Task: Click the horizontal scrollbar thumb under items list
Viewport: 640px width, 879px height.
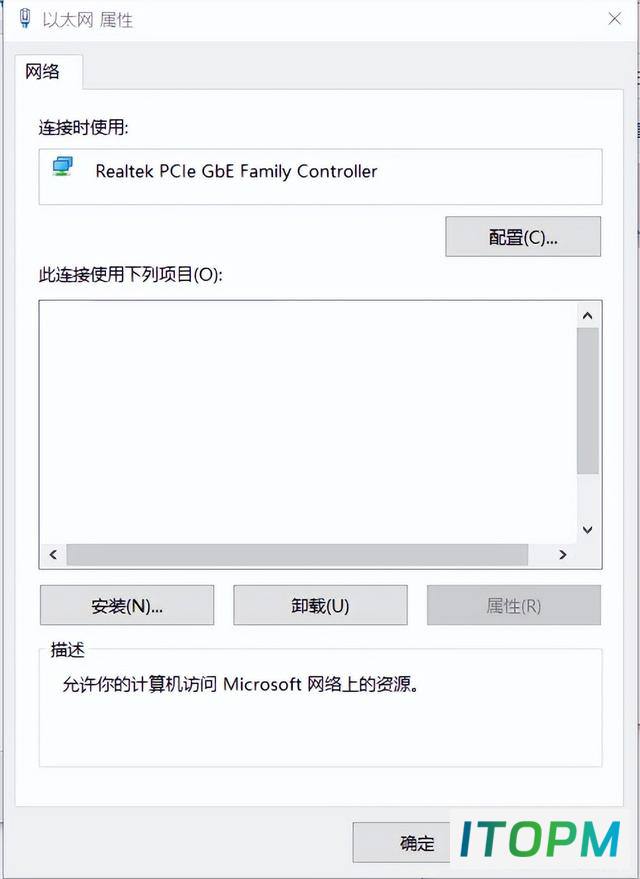Action: pyautogui.click(x=297, y=554)
